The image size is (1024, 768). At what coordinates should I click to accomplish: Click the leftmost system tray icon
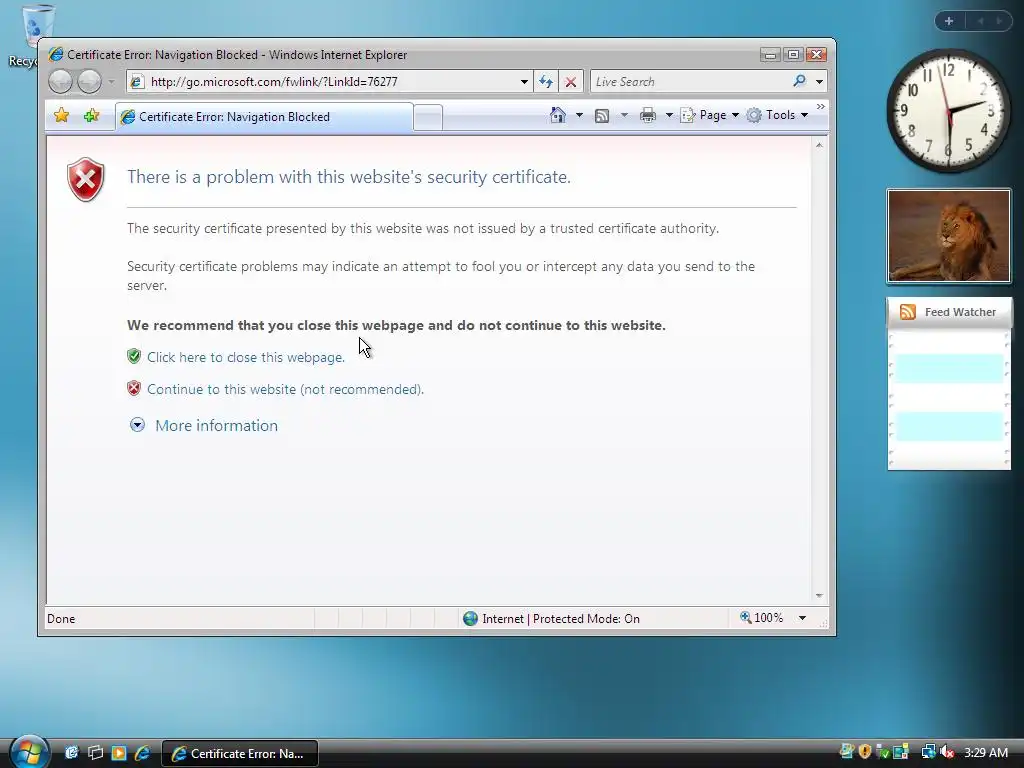click(846, 752)
